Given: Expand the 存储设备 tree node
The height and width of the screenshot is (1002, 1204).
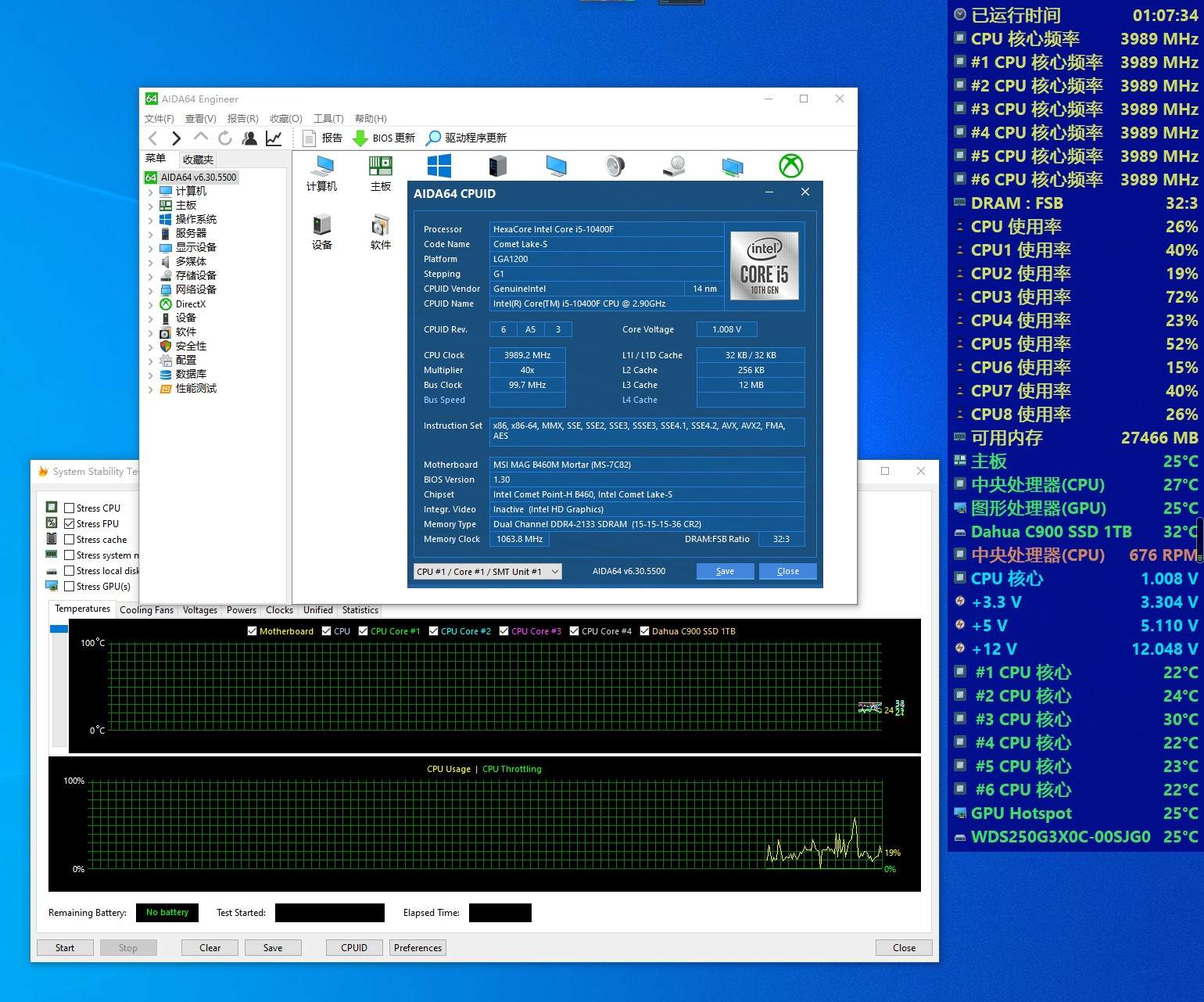Looking at the screenshot, I should point(151,276).
